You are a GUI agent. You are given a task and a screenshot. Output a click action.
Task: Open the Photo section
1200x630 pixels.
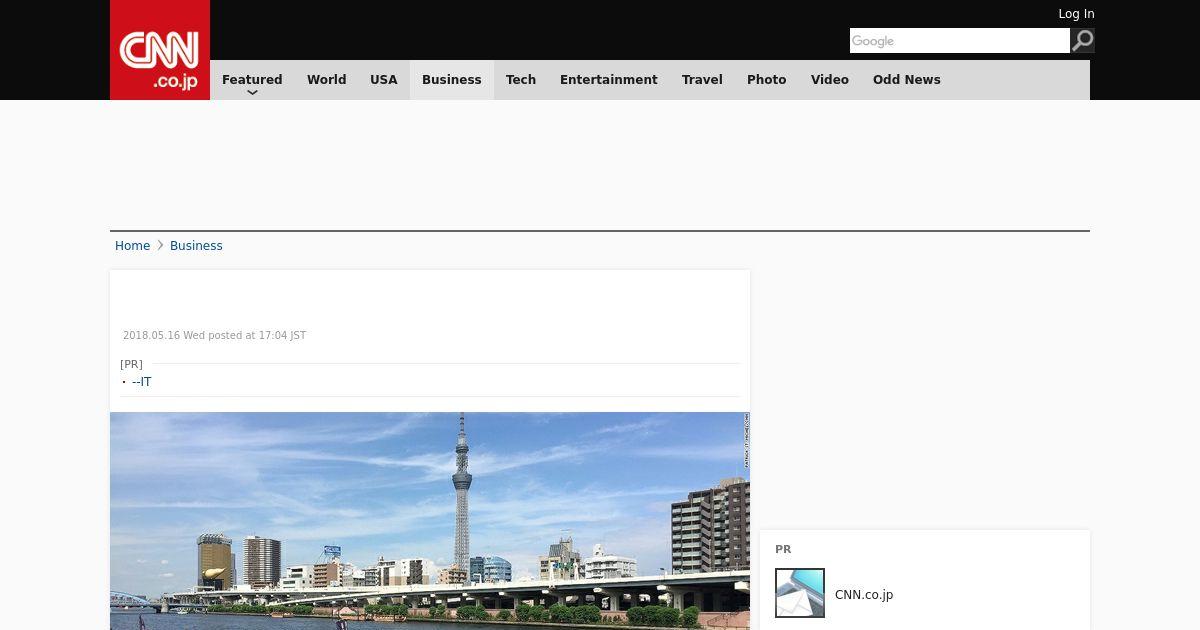(x=767, y=80)
